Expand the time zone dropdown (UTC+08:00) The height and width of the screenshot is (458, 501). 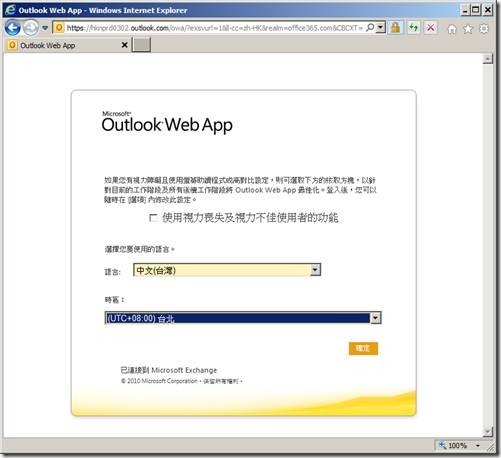coord(376,318)
